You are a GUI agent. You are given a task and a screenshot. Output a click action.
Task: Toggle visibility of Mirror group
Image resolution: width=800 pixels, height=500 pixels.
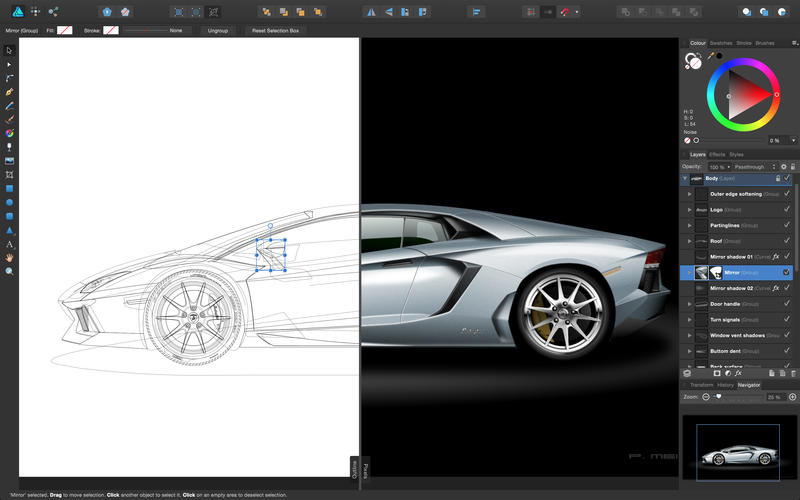pyautogui.click(x=786, y=272)
